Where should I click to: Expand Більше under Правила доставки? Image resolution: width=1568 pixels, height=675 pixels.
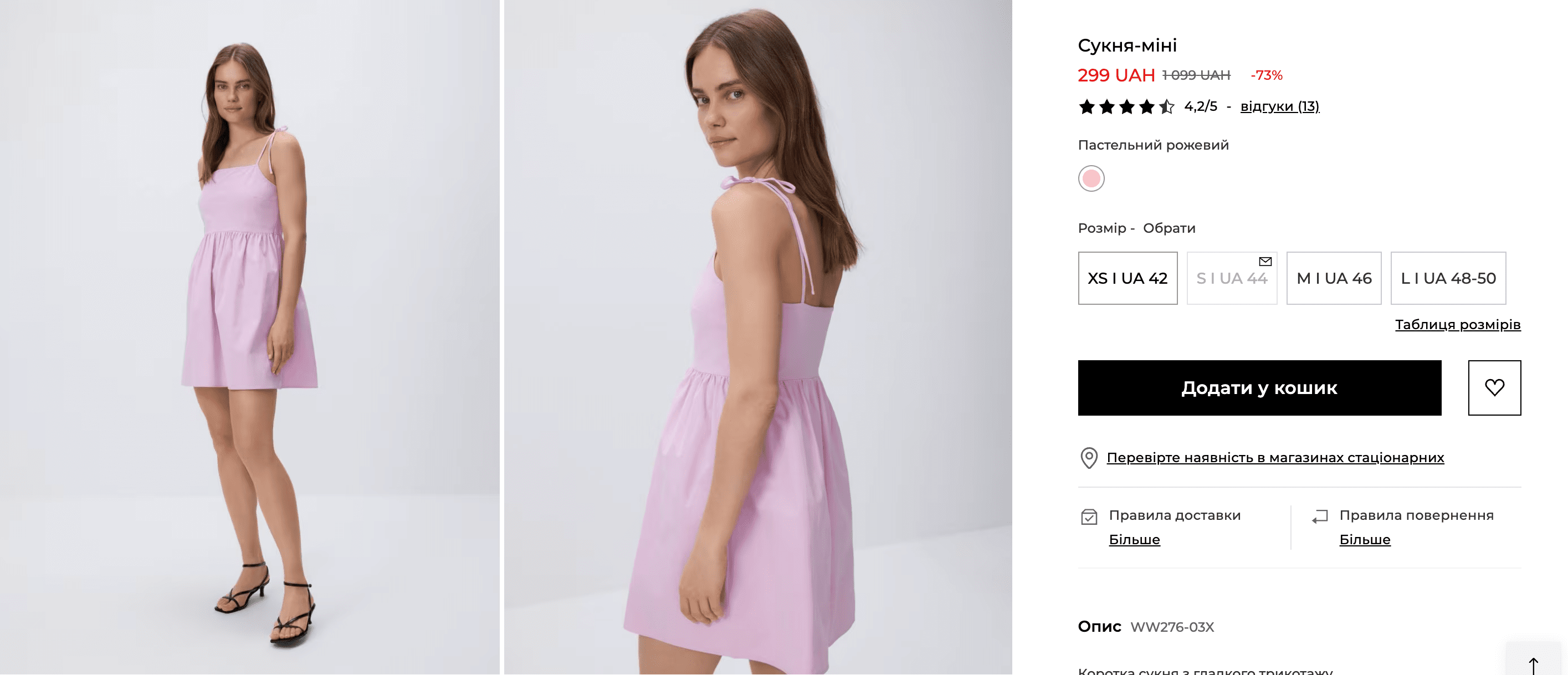[1134, 539]
